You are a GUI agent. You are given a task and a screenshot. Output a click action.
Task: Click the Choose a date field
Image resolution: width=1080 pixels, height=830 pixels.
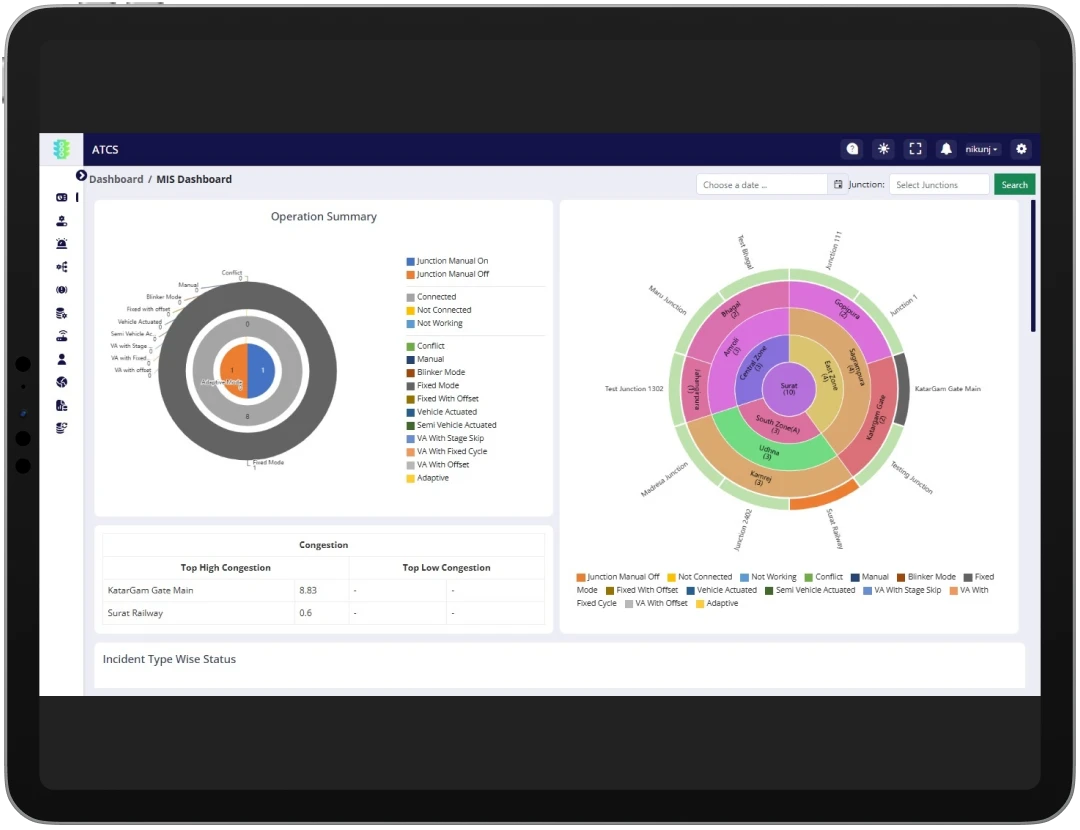[x=761, y=185]
